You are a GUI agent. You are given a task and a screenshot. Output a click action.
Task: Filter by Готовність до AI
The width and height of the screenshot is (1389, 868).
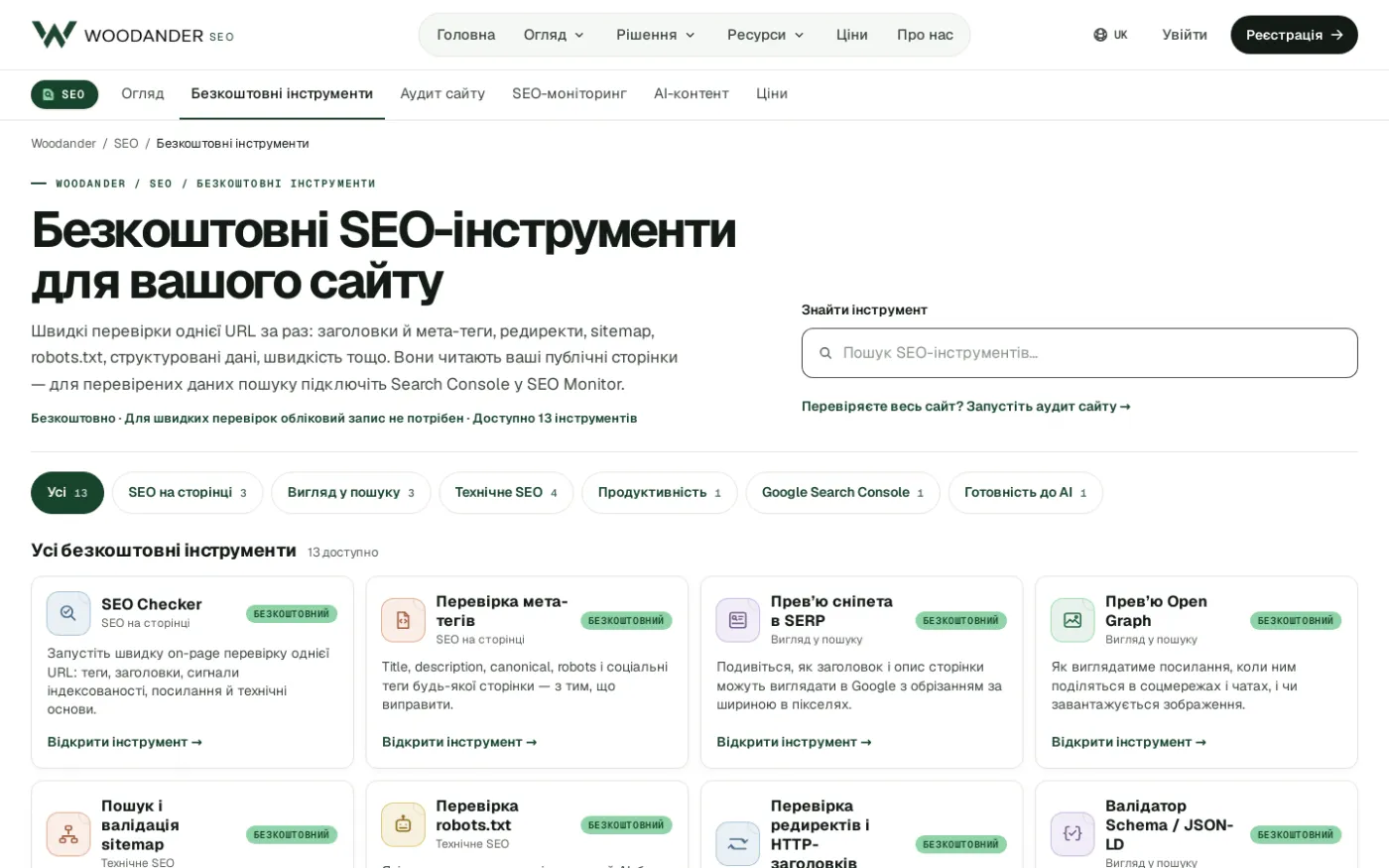click(1026, 493)
